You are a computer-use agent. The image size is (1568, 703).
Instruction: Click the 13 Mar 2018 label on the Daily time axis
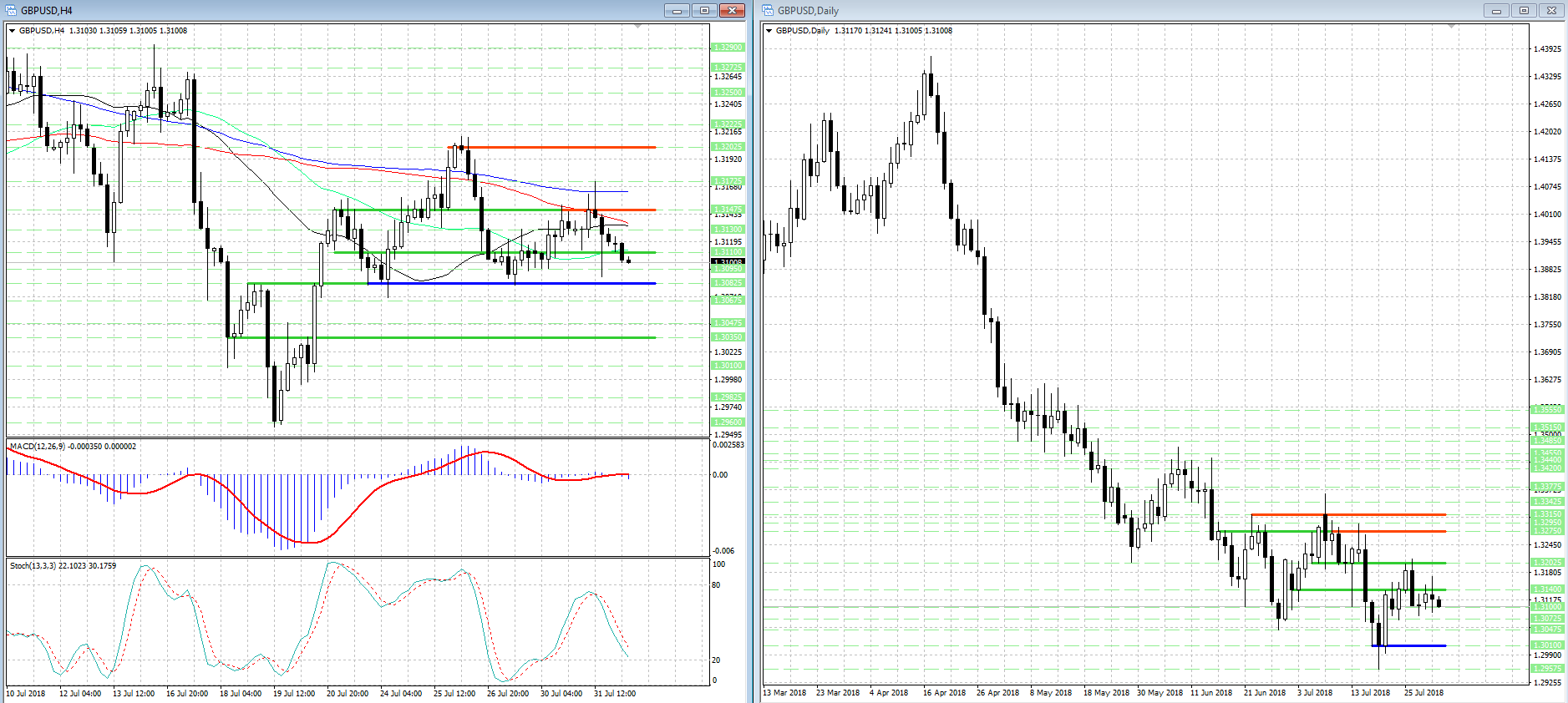tap(784, 693)
